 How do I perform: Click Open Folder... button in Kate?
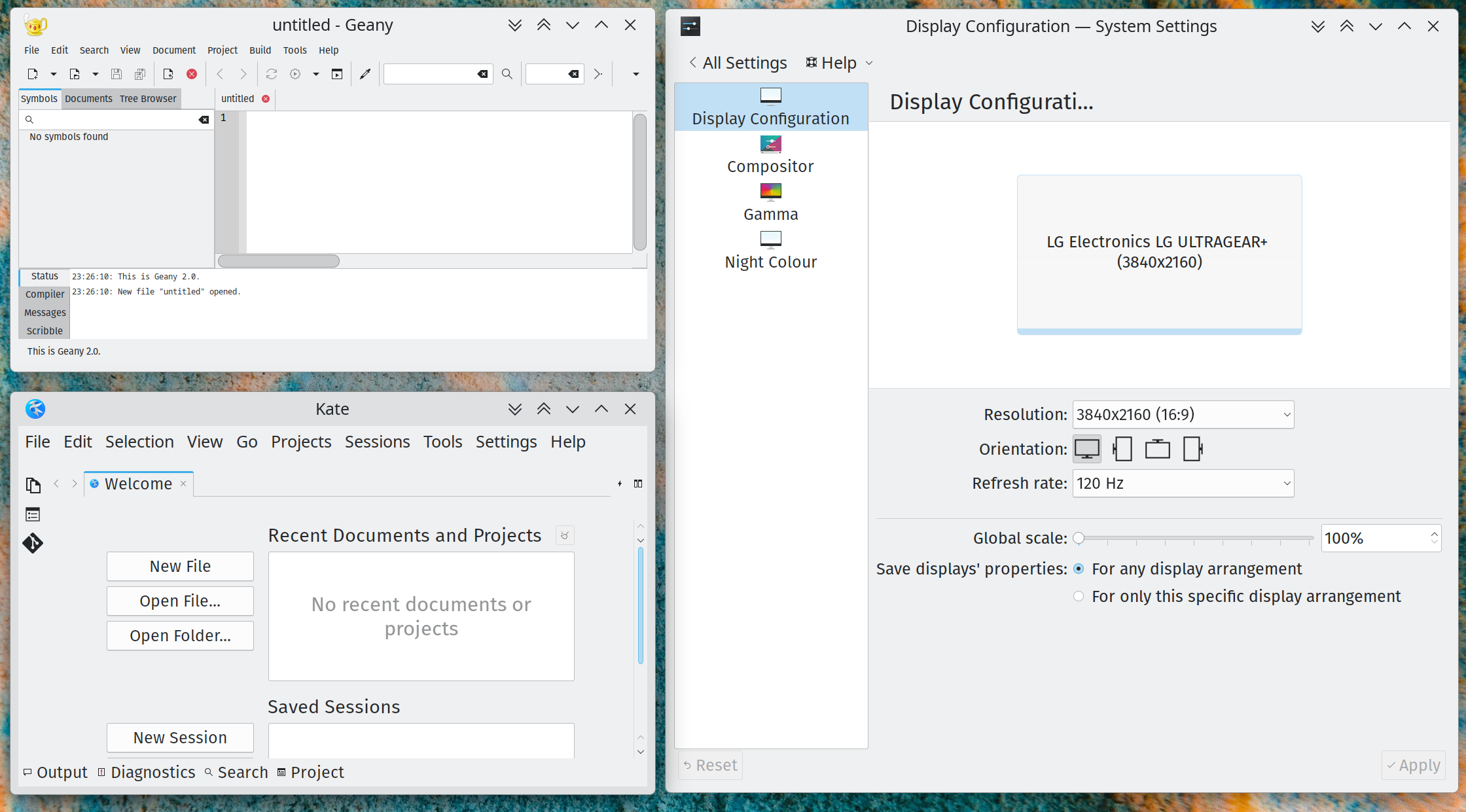coord(180,636)
